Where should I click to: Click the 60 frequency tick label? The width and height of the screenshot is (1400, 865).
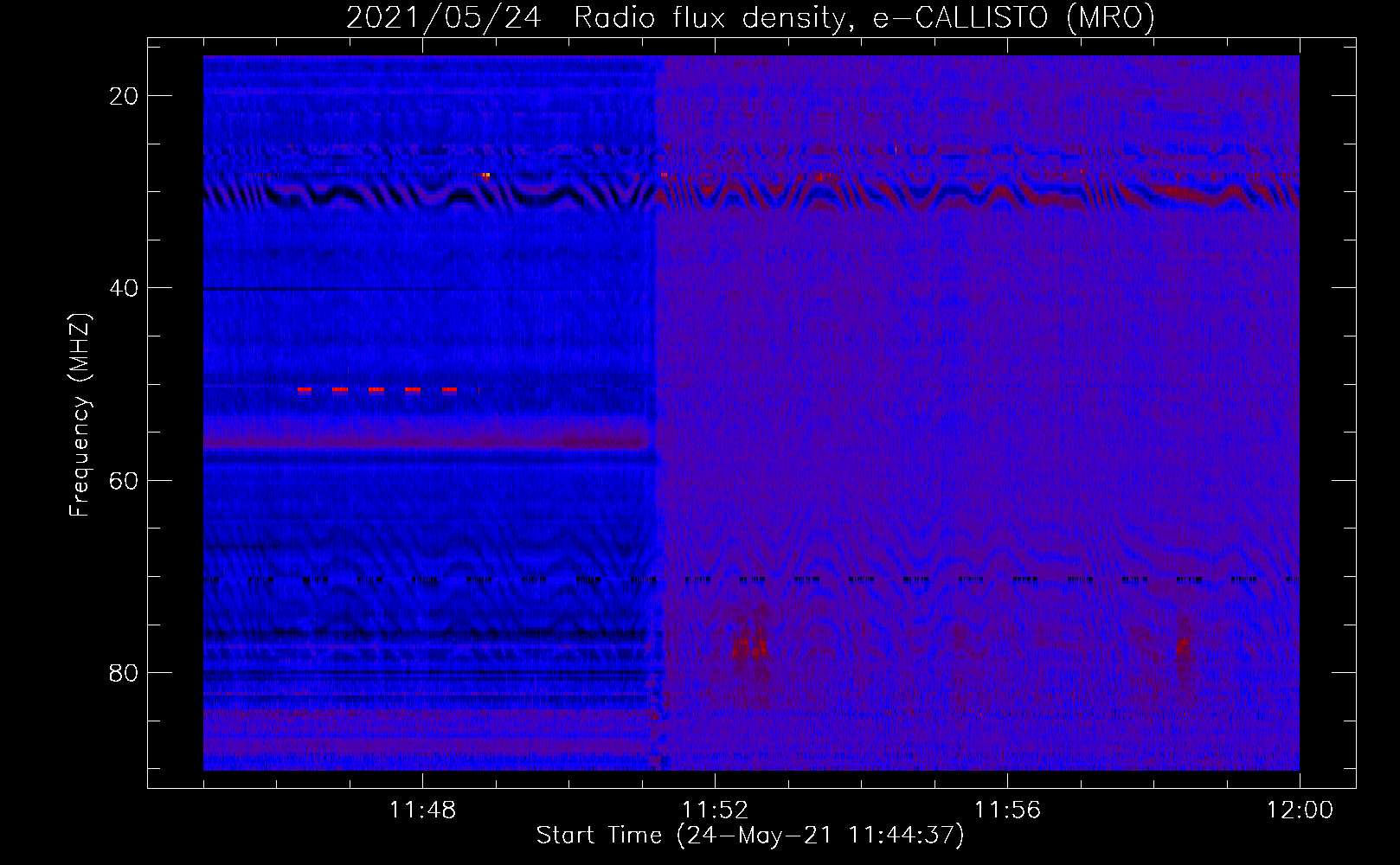(x=125, y=480)
